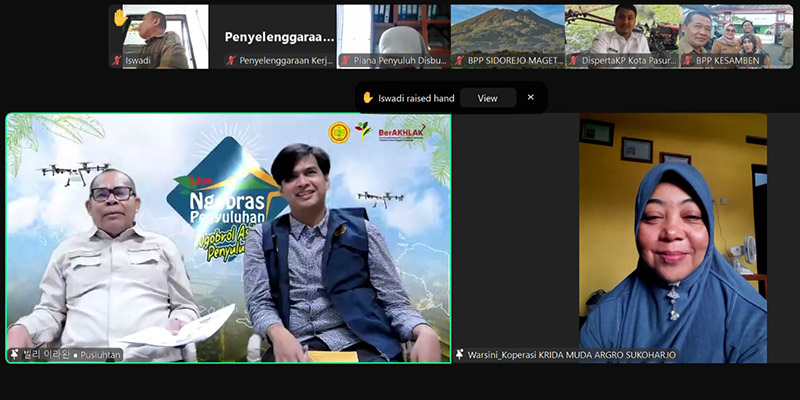Click muted mic icon on Penyelenggaraan Kerj tile
800x400 pixels.
pyautogui.click(x=231, y=60)
